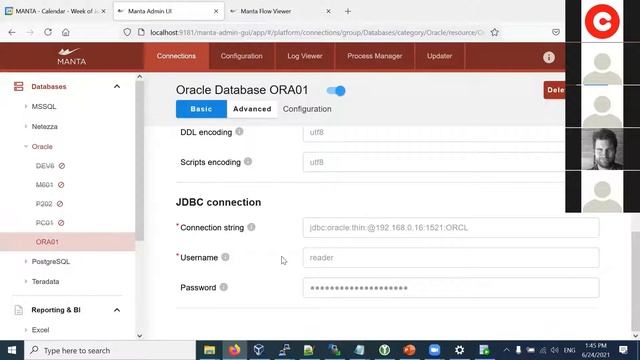Click the sidebar vertical scrollbar
The height and width of the screenshot is (360, 640).
(x=140, y=161)
